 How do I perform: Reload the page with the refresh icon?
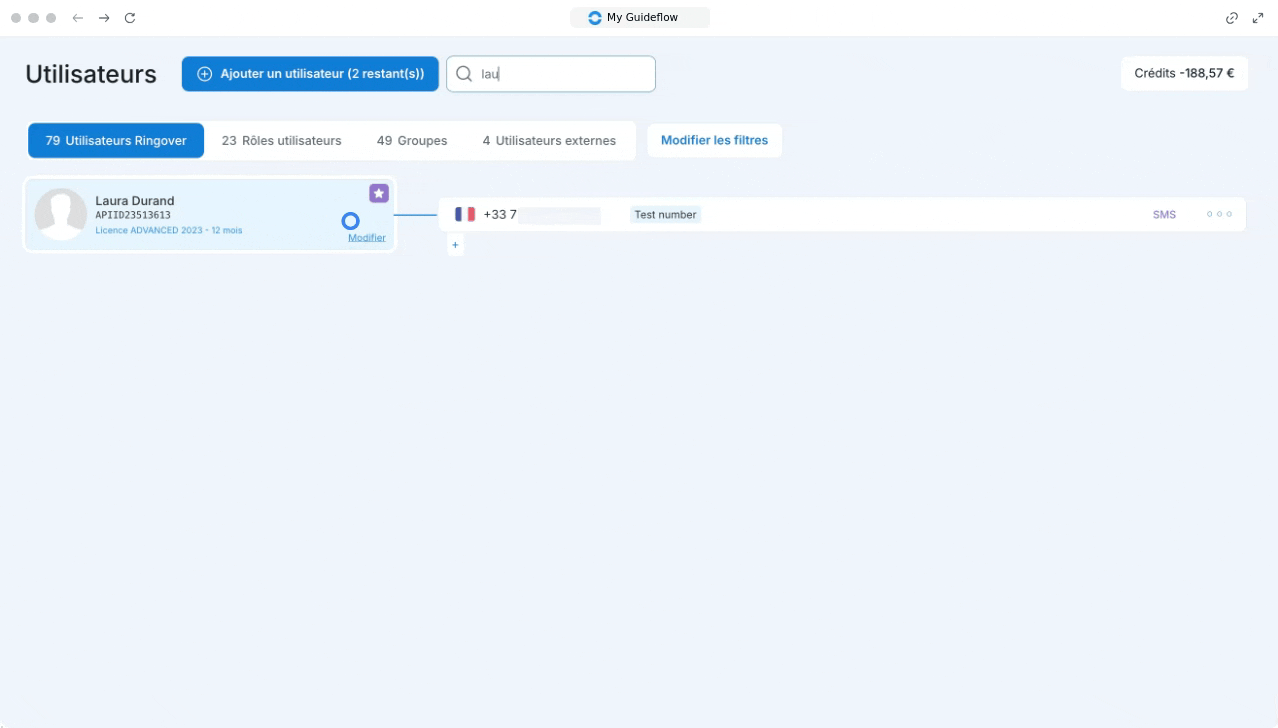click(x=130, y=18)
